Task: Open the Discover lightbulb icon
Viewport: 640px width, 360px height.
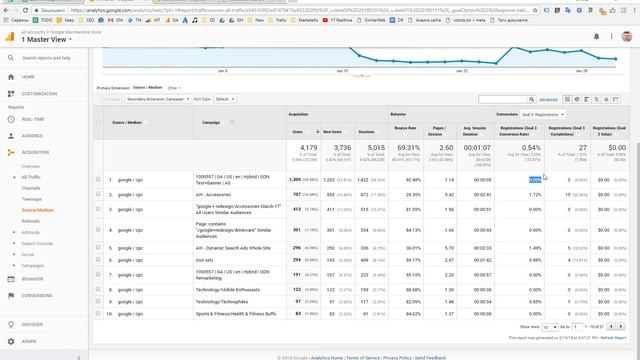Action: 11,324
